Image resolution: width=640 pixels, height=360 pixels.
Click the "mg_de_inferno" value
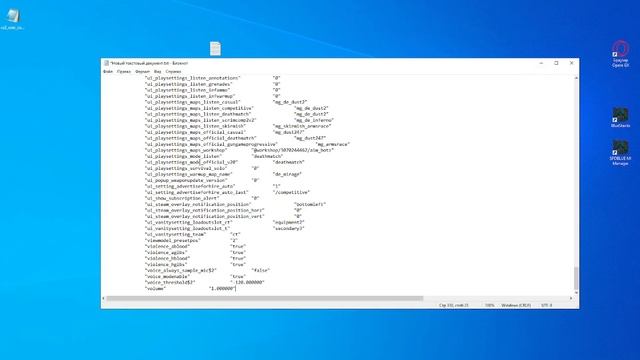[x=314, y=120]
